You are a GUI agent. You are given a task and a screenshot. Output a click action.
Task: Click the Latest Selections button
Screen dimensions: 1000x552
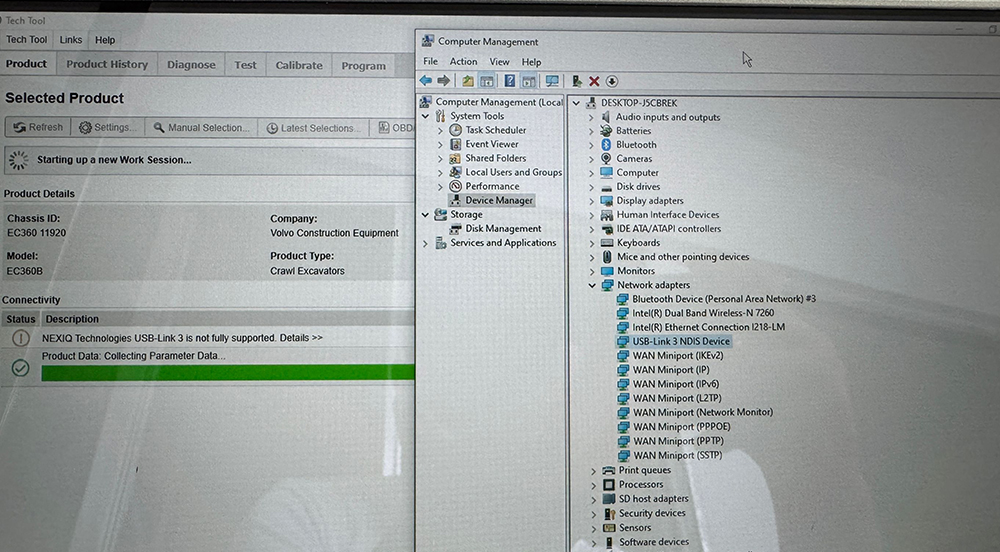(314, 128)
